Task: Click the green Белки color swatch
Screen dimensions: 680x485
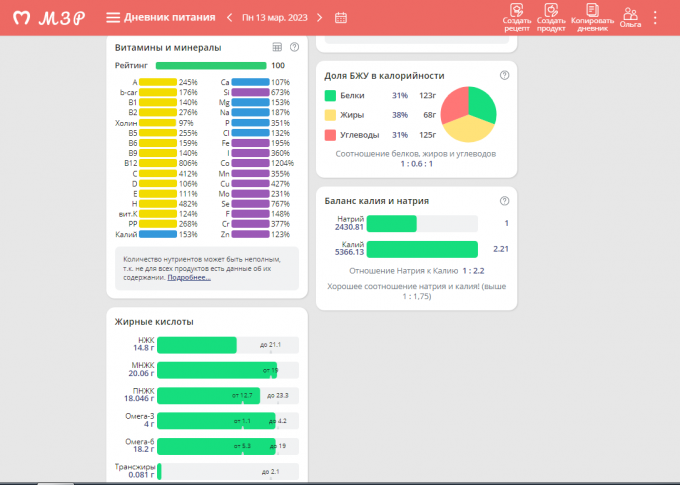Action: [x=331, y=95]
